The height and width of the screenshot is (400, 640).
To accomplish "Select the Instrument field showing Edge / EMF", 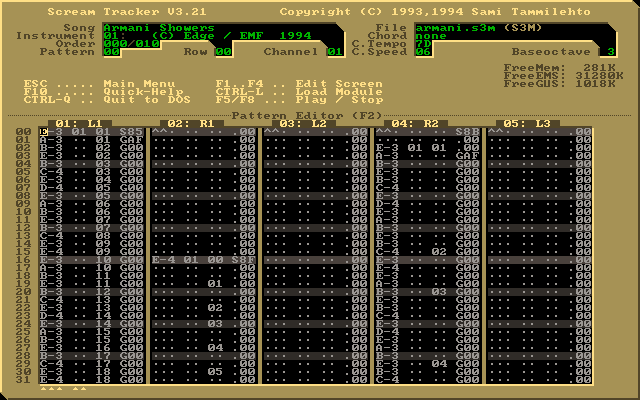I will [x=200, y=35].
